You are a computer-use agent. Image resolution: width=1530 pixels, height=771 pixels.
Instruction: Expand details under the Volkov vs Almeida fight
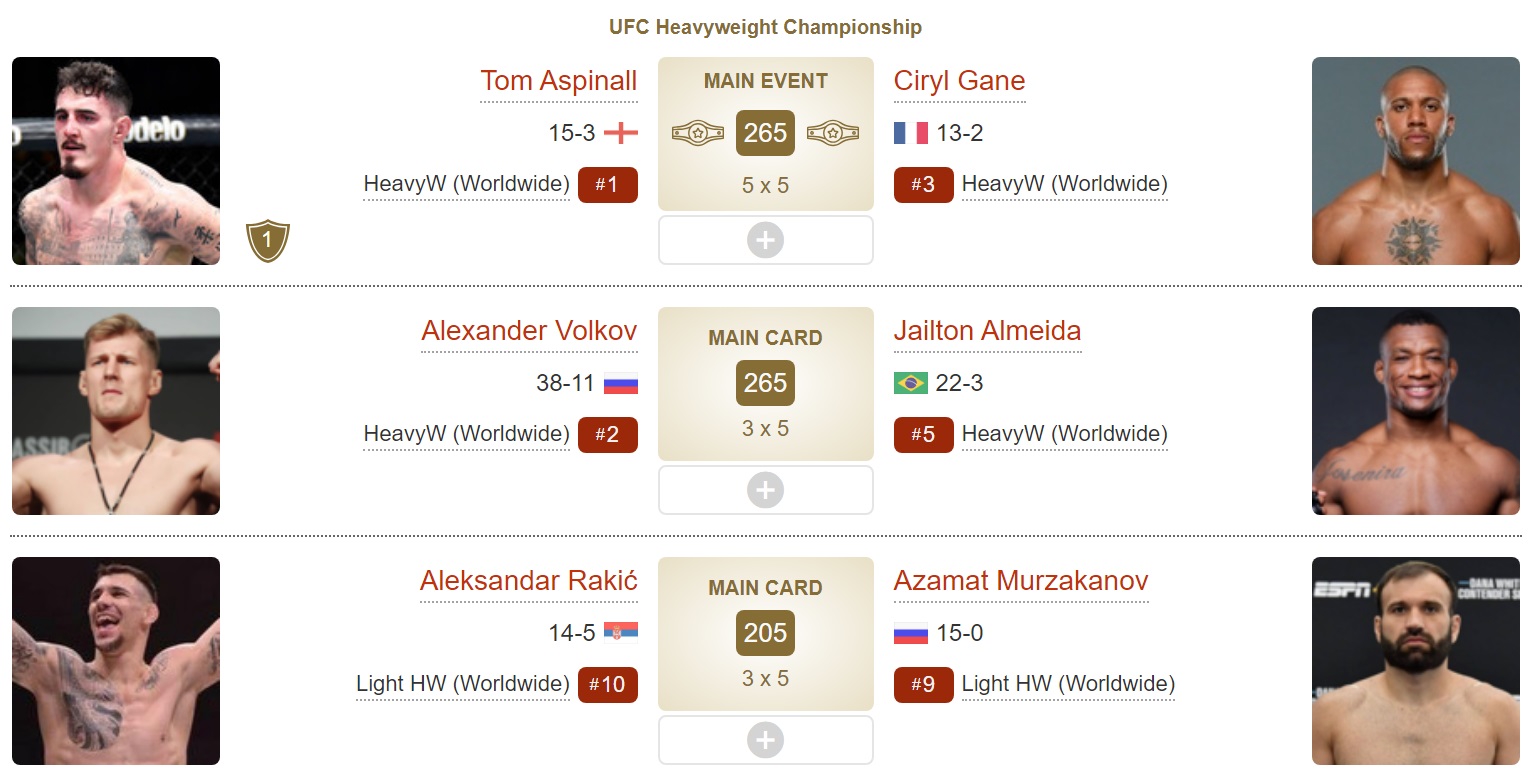coord(765,490)
